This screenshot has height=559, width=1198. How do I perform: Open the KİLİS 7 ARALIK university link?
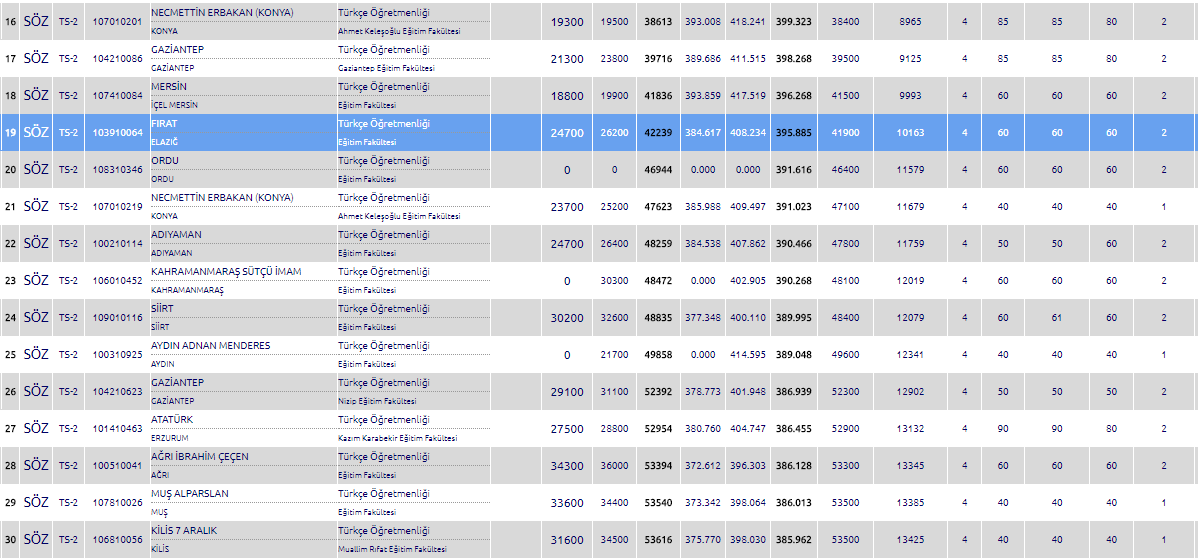pyautogui.click(x=184, y=531)
